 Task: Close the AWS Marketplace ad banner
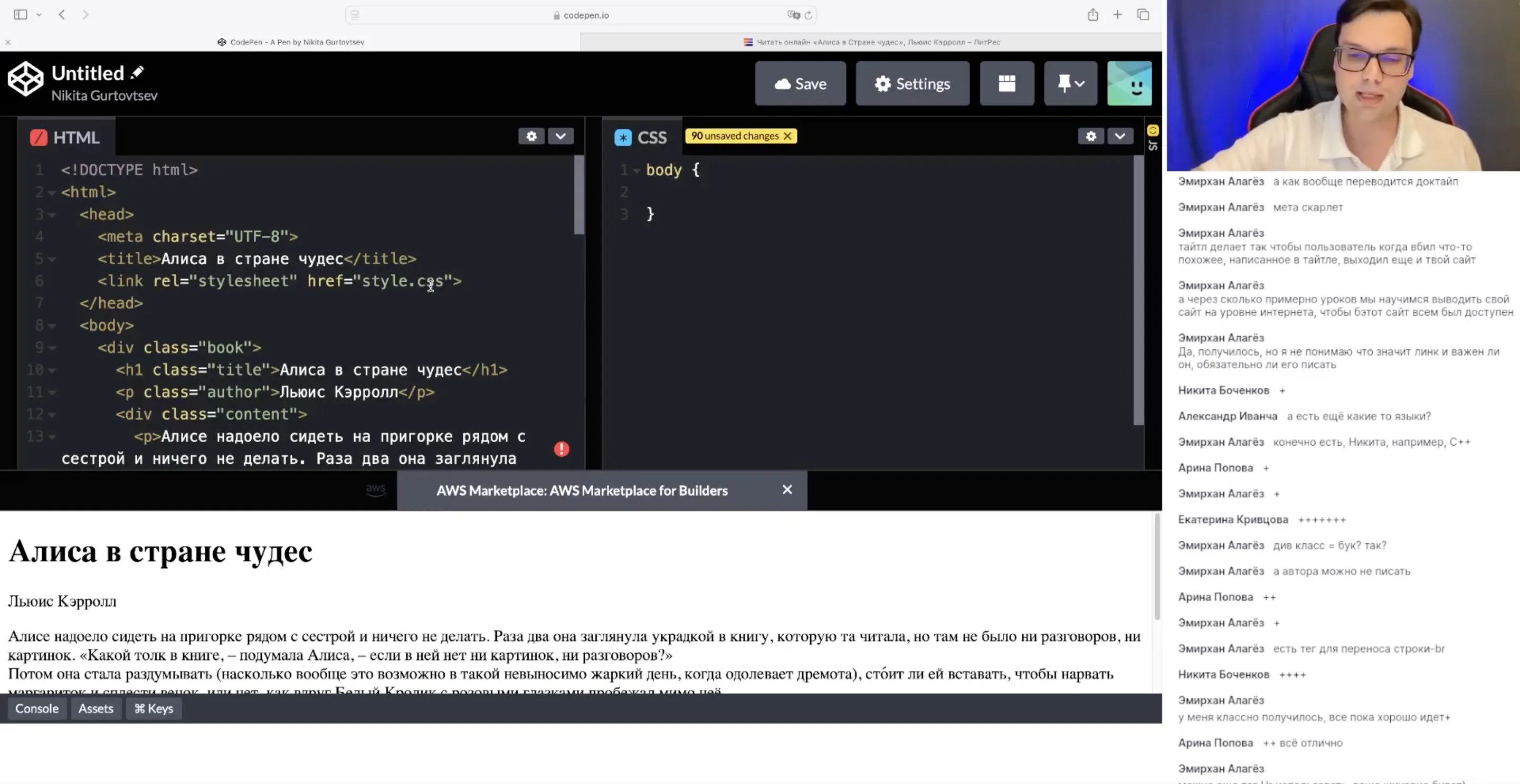click(786, 490)
